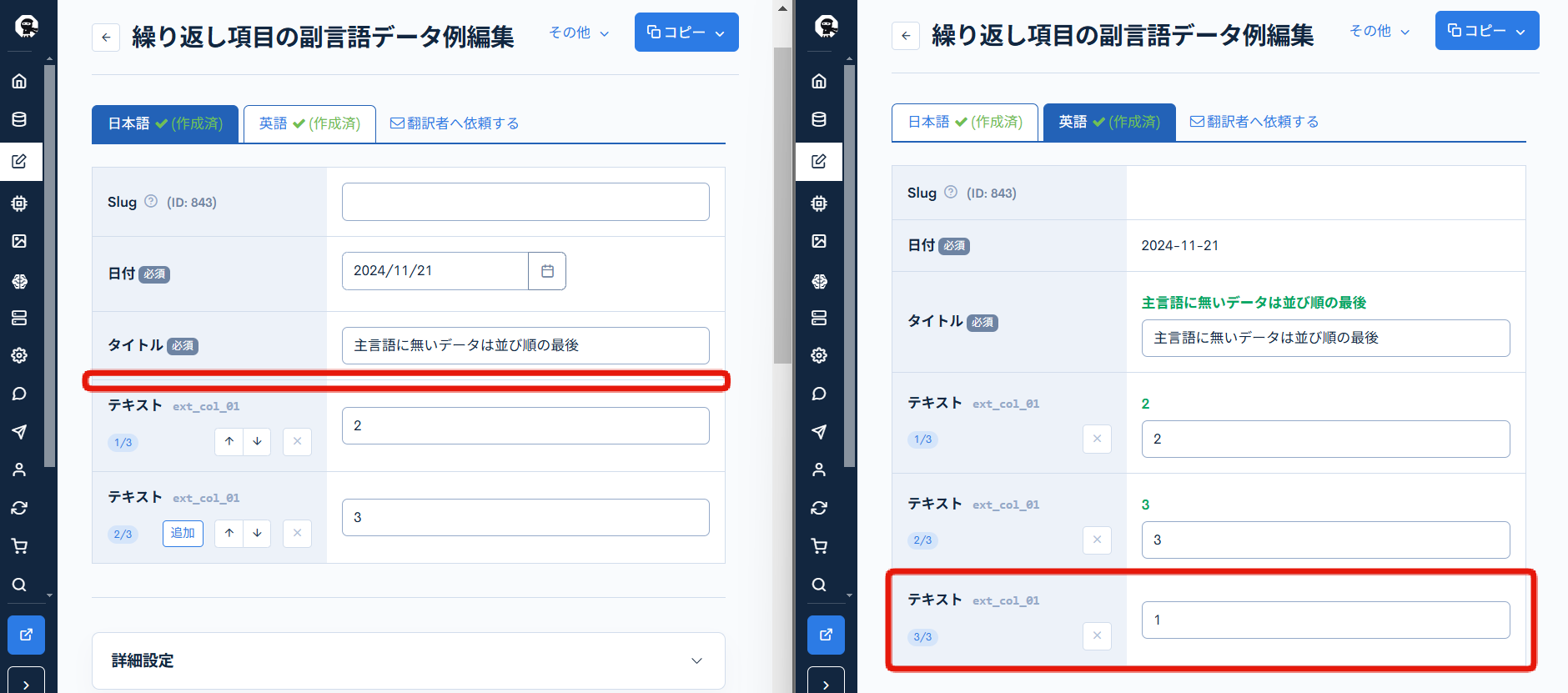Open the server icon in the left window sidebar

click(x=19, y=318)
